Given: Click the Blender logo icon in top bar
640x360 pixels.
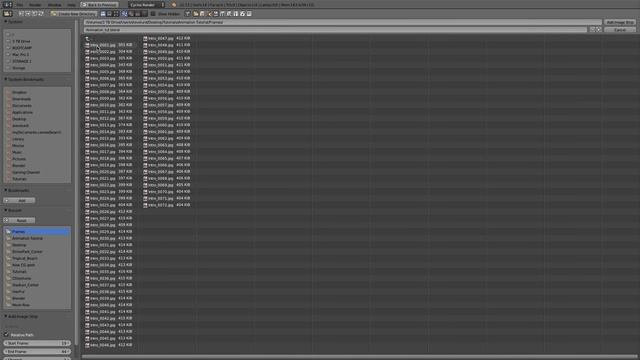Looking at the screenshot, I should click(x=173, y=4).
